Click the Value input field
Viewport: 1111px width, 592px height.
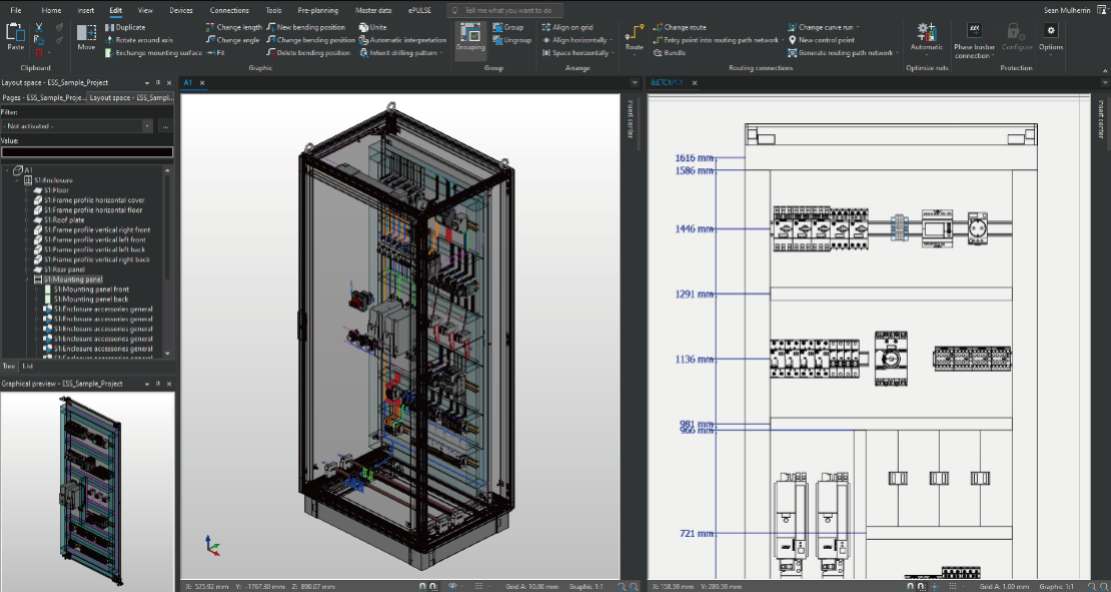coord(87,152)
